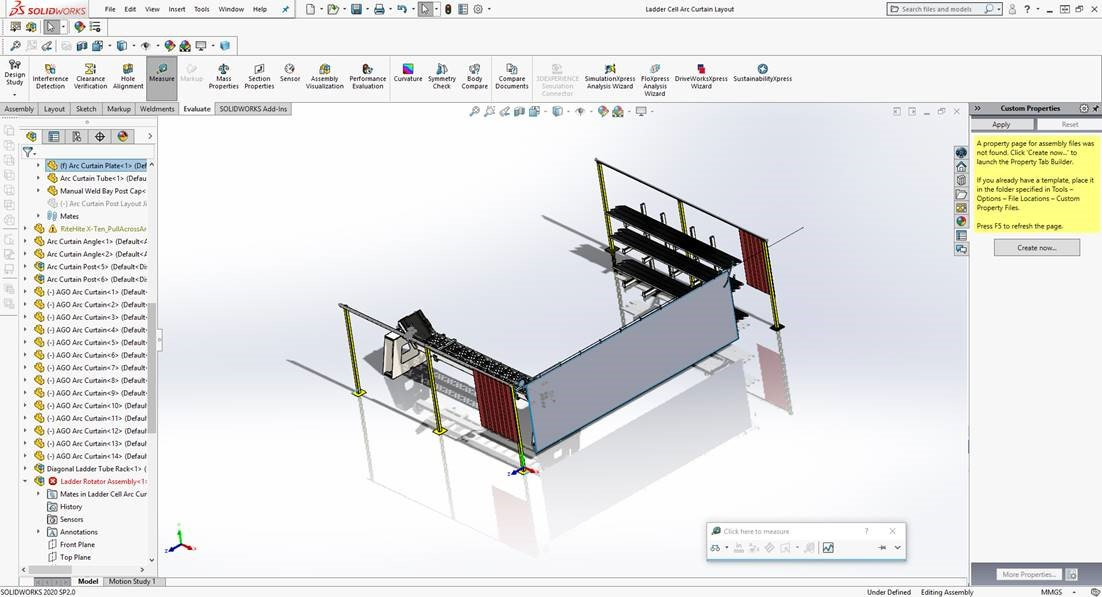The width and height of the screenshot is (1102, 597).
Task: Add a Sensor from Evaluate ribbon
Action: click(290, 73)
